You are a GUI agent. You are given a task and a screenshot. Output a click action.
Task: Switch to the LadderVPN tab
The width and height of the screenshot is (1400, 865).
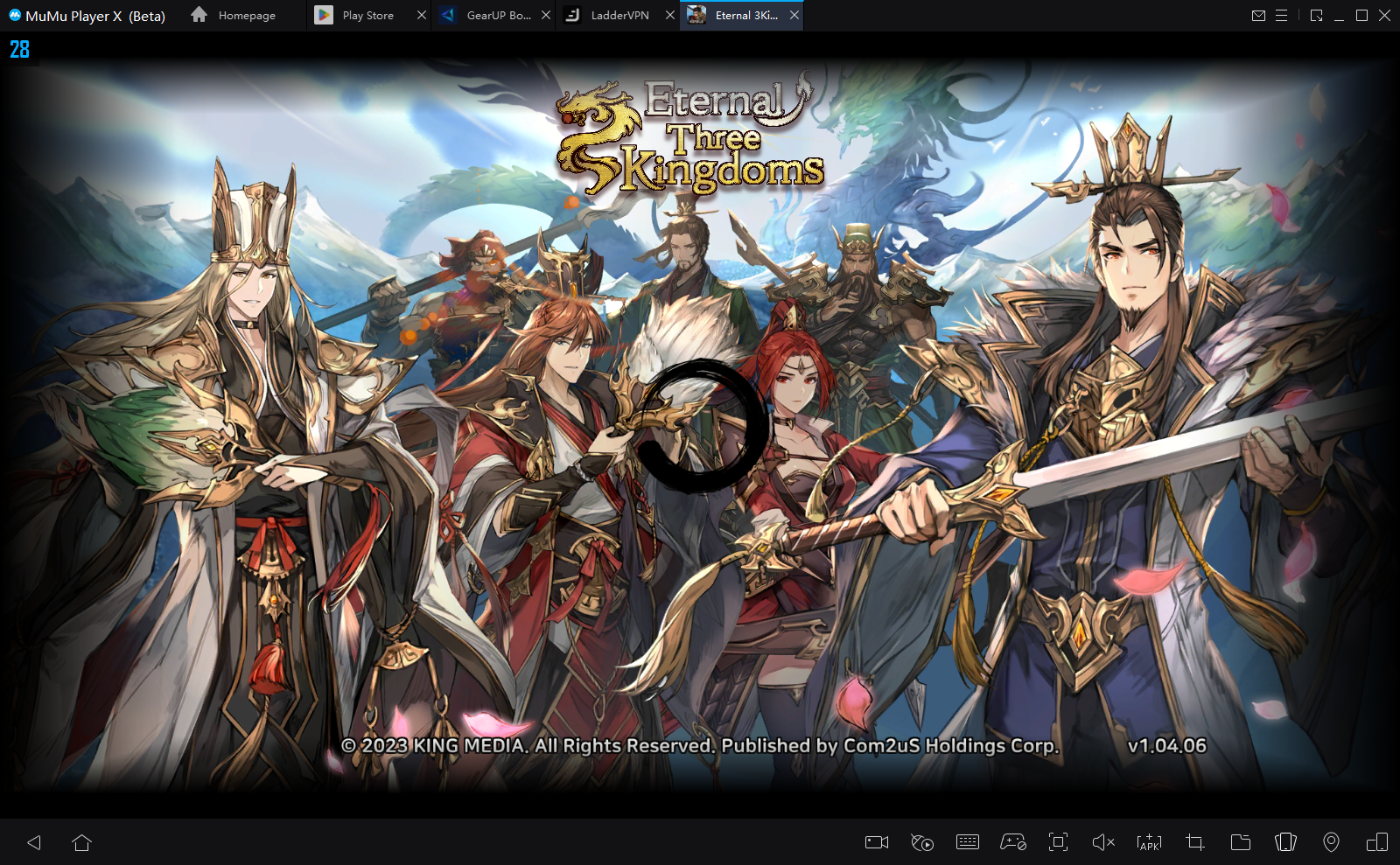pyautogui.click(x=619, y=16)
